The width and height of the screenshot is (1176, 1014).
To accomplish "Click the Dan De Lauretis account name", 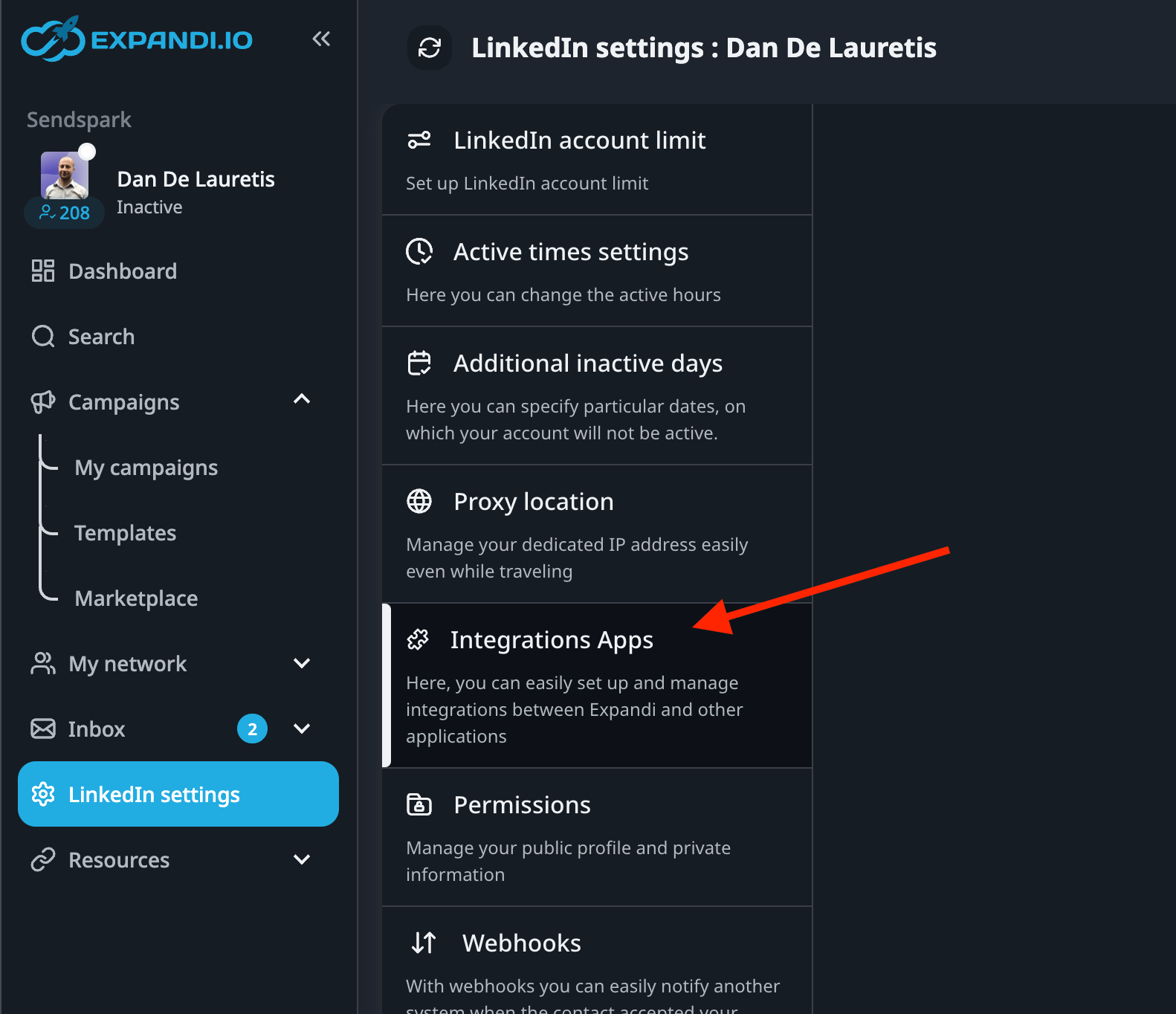I will tap(196, 179).
